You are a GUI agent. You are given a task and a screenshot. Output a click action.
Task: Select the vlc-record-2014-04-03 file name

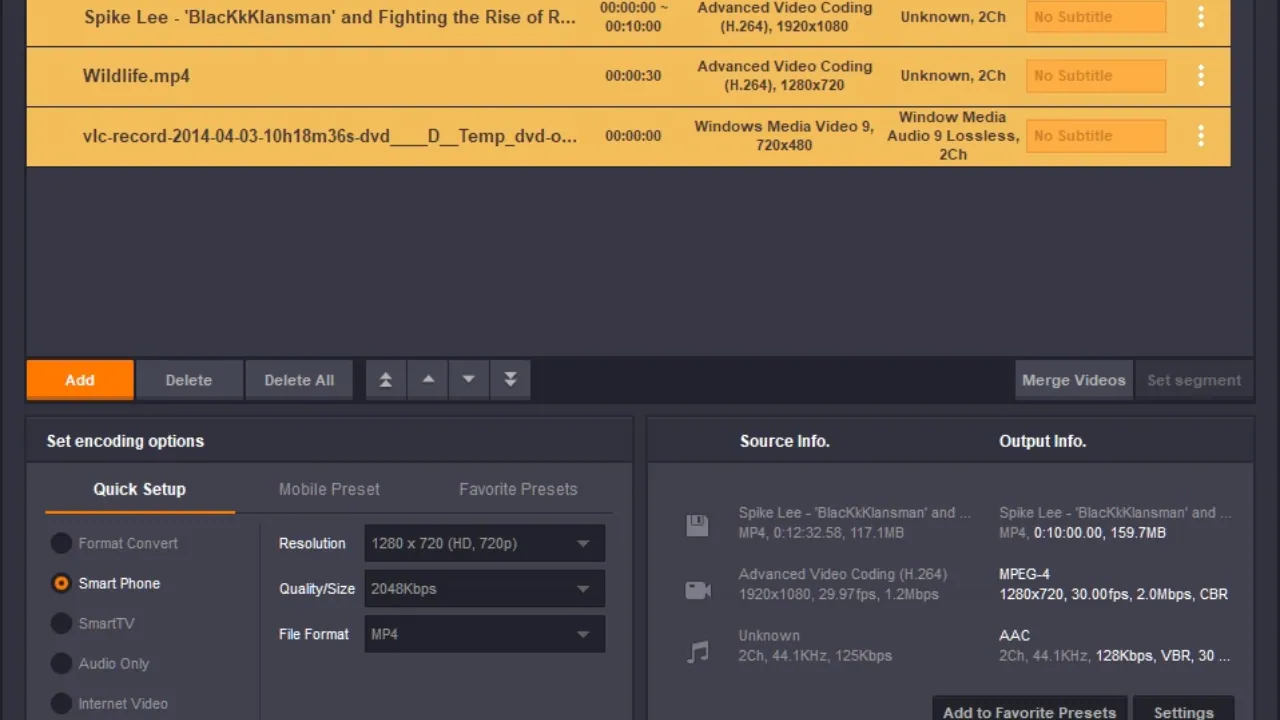click(330, 136)
